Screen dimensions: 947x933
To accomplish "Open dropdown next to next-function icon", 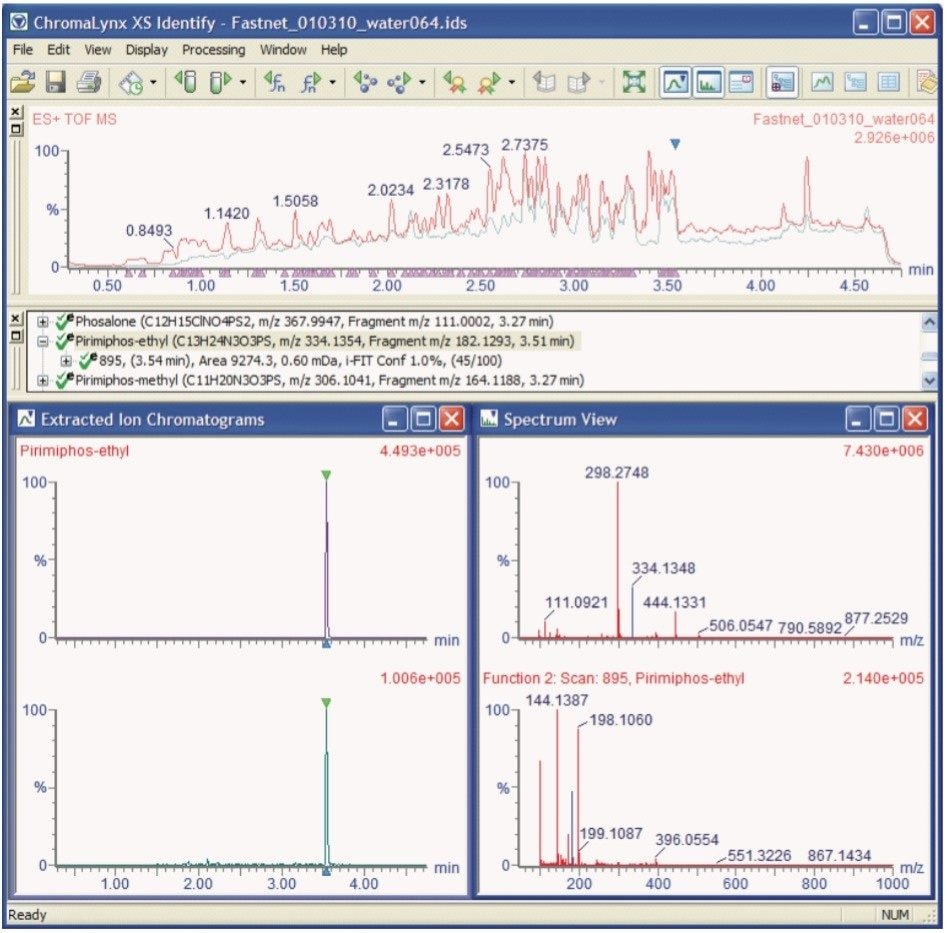I will click(x=332, y=82).
